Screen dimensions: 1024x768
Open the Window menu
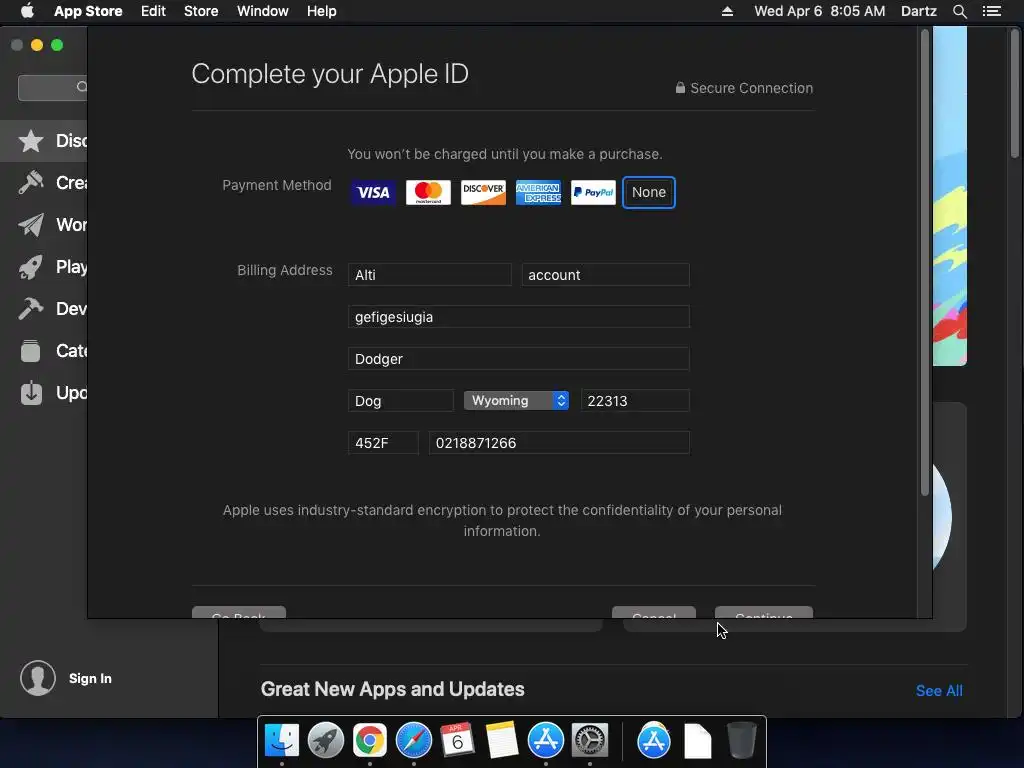coord(263,11)
